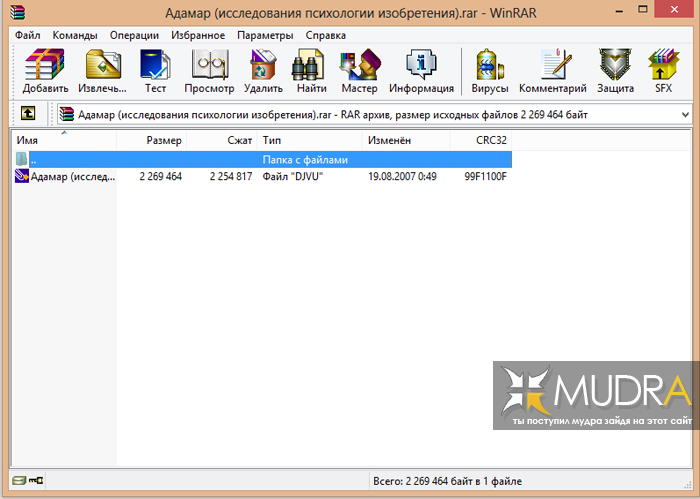Click the parent folder icon in list

click(21, 159)
